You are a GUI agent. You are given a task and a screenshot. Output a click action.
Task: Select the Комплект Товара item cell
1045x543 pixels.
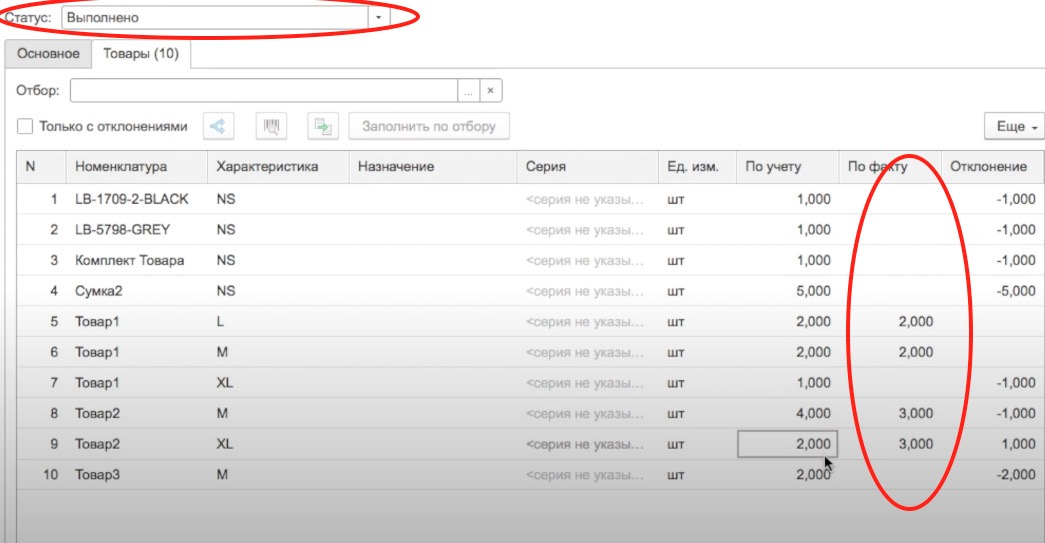click(x=137, y=261)
